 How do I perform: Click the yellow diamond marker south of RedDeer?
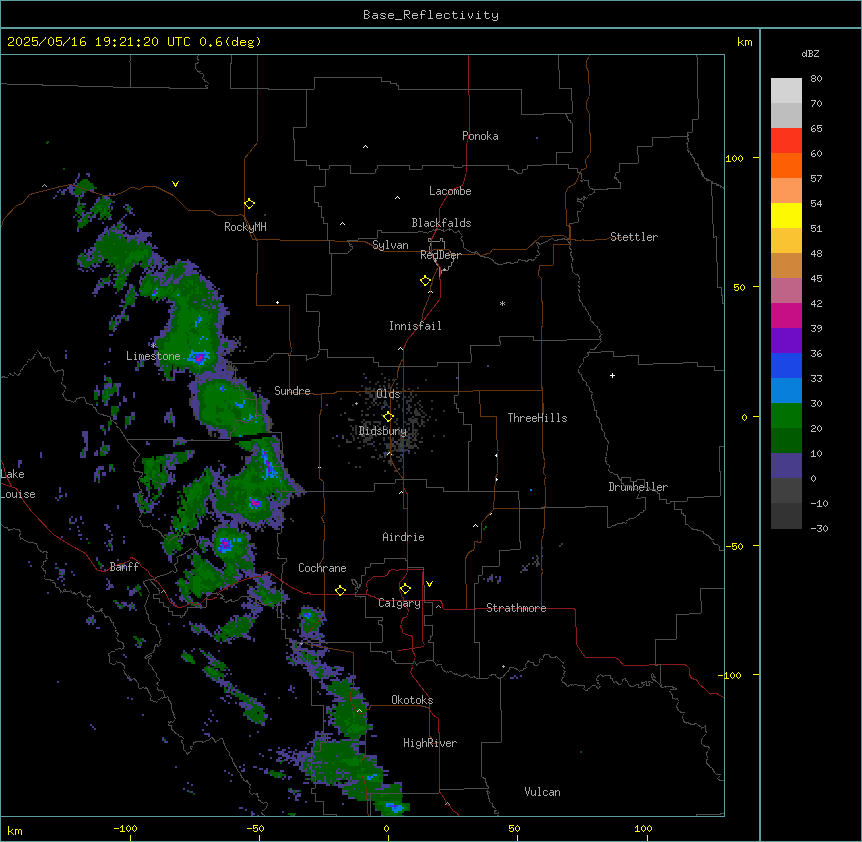coord(425,280)
